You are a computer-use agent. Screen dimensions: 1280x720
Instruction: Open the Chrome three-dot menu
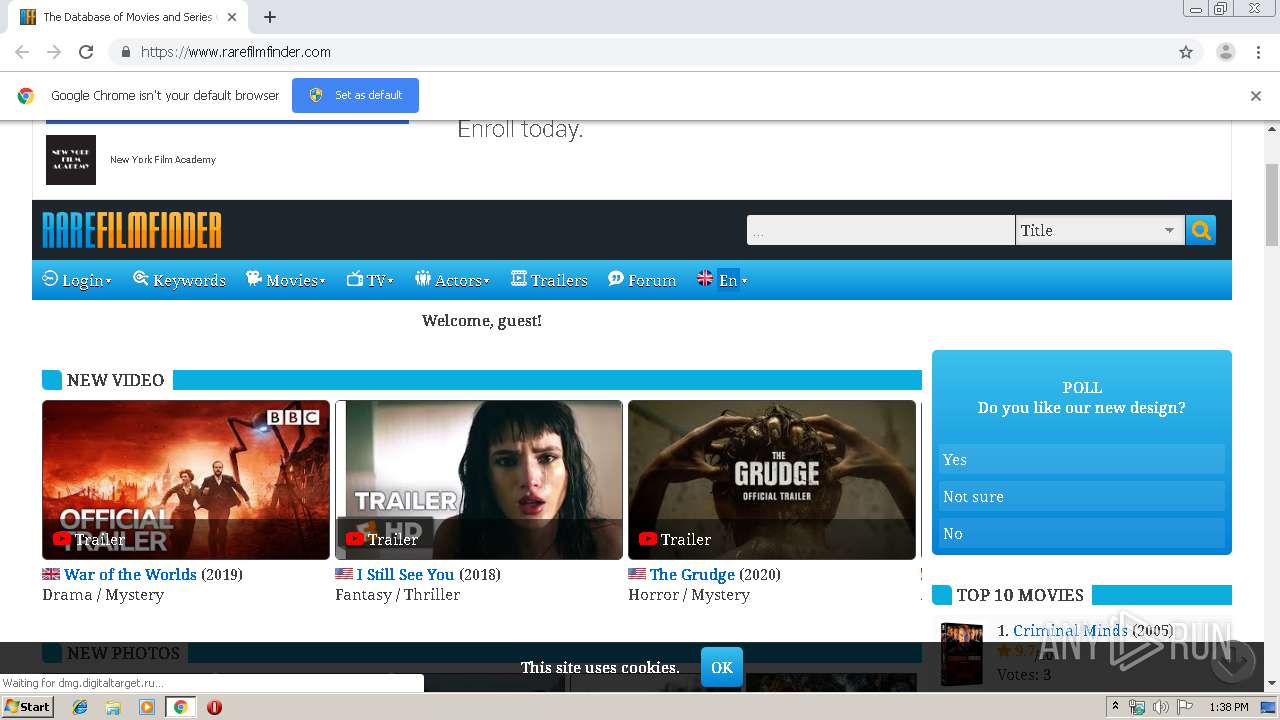[1258, 52]
